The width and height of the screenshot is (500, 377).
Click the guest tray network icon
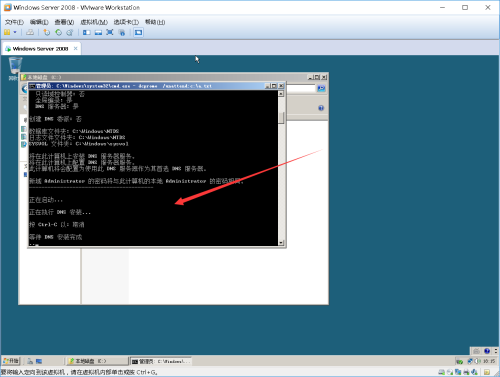click(470, 361)
